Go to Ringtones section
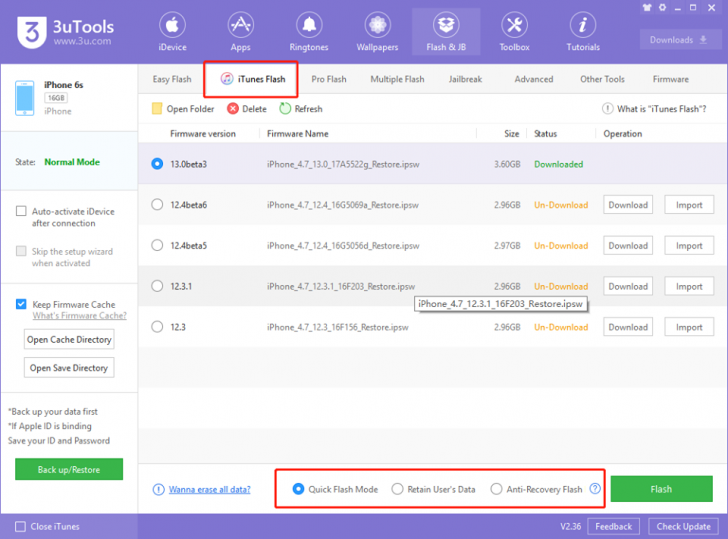 click(x=309, y=32)
